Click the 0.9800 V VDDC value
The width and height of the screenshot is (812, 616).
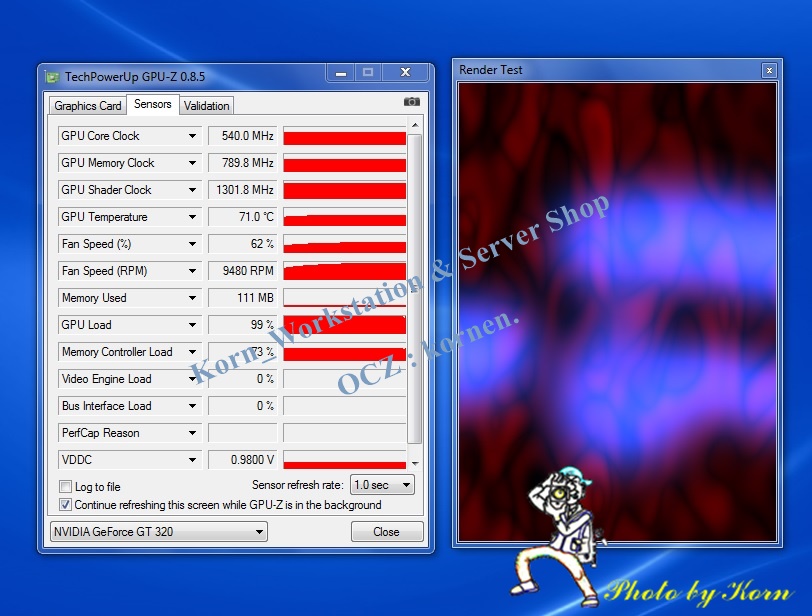pos(243,460)
